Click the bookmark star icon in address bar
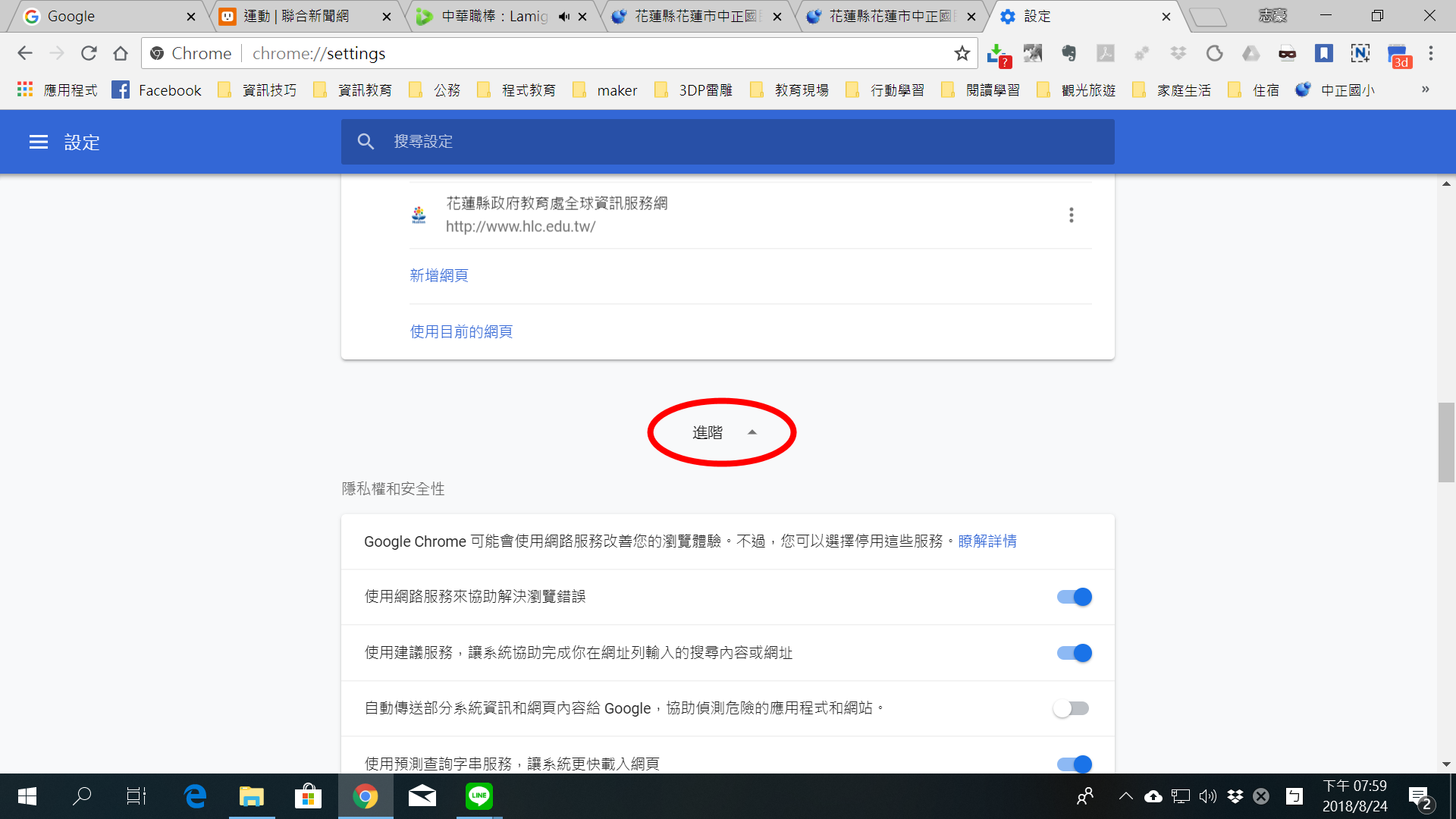This screenshot has height=819, width=1456. pyautogui.click(x=962, y=53)
